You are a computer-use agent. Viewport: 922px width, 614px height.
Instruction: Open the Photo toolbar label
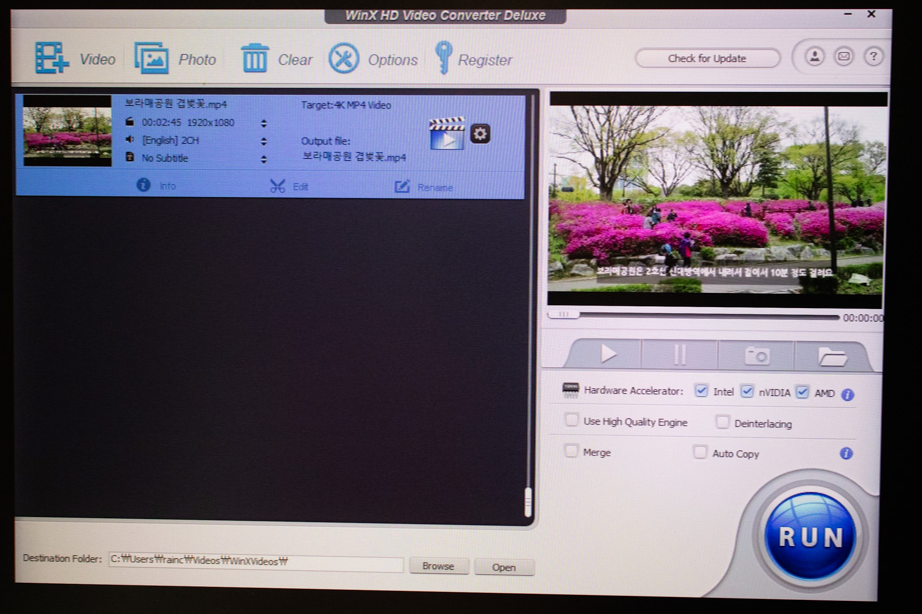pos(197,60)
